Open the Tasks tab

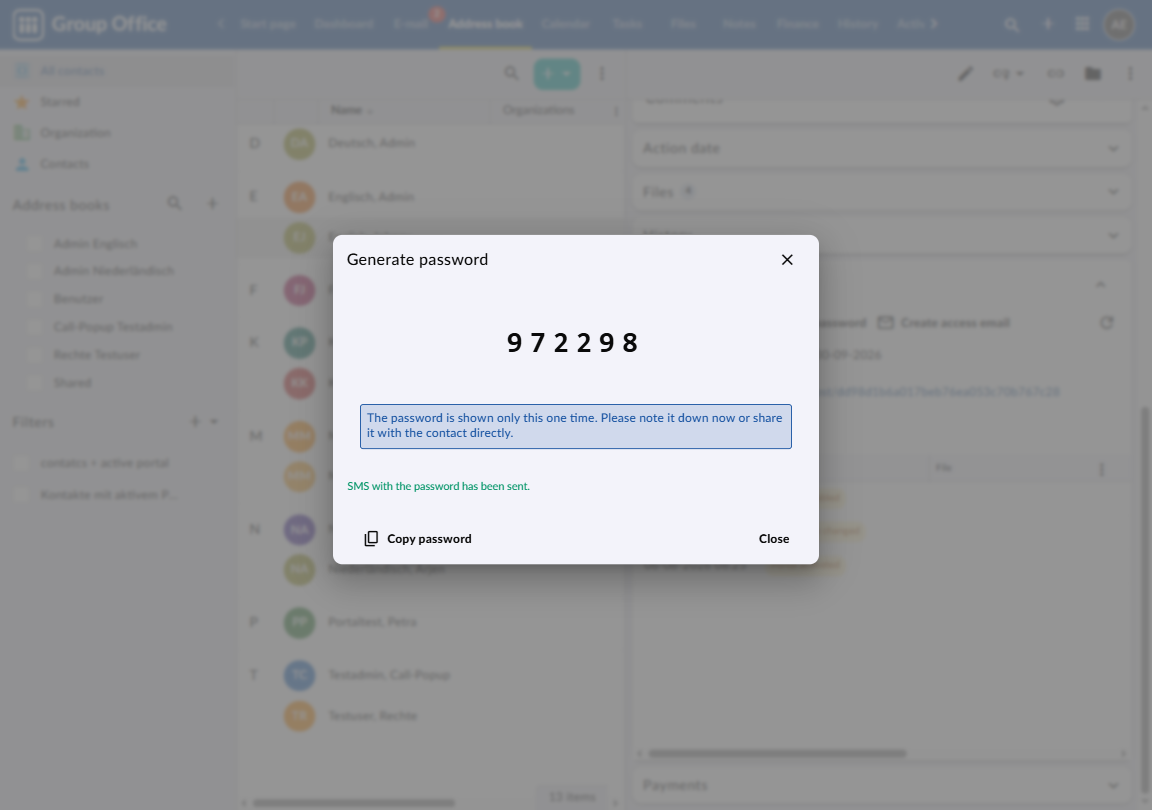627,24
